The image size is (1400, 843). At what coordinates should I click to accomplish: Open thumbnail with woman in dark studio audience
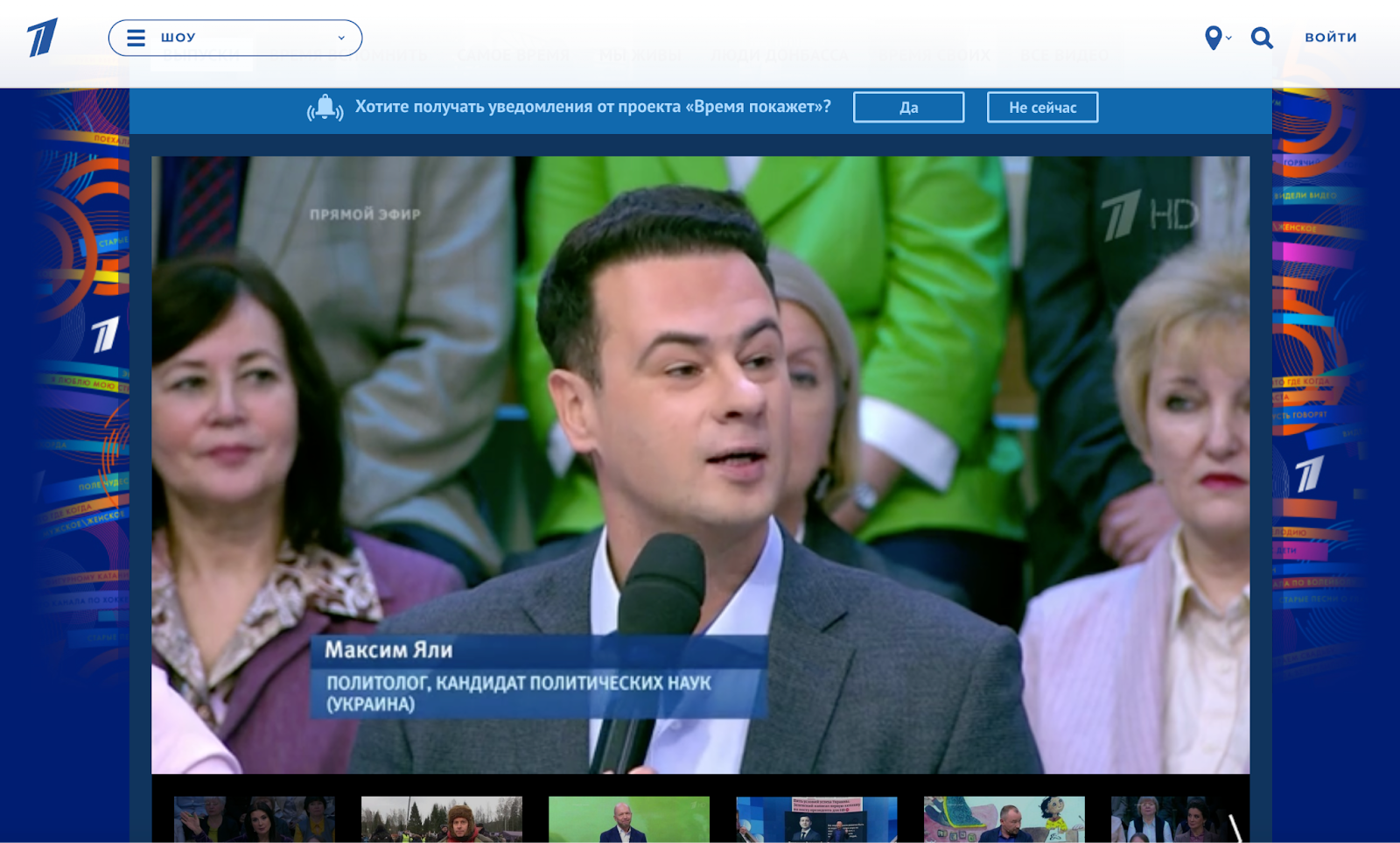[254, 819]
